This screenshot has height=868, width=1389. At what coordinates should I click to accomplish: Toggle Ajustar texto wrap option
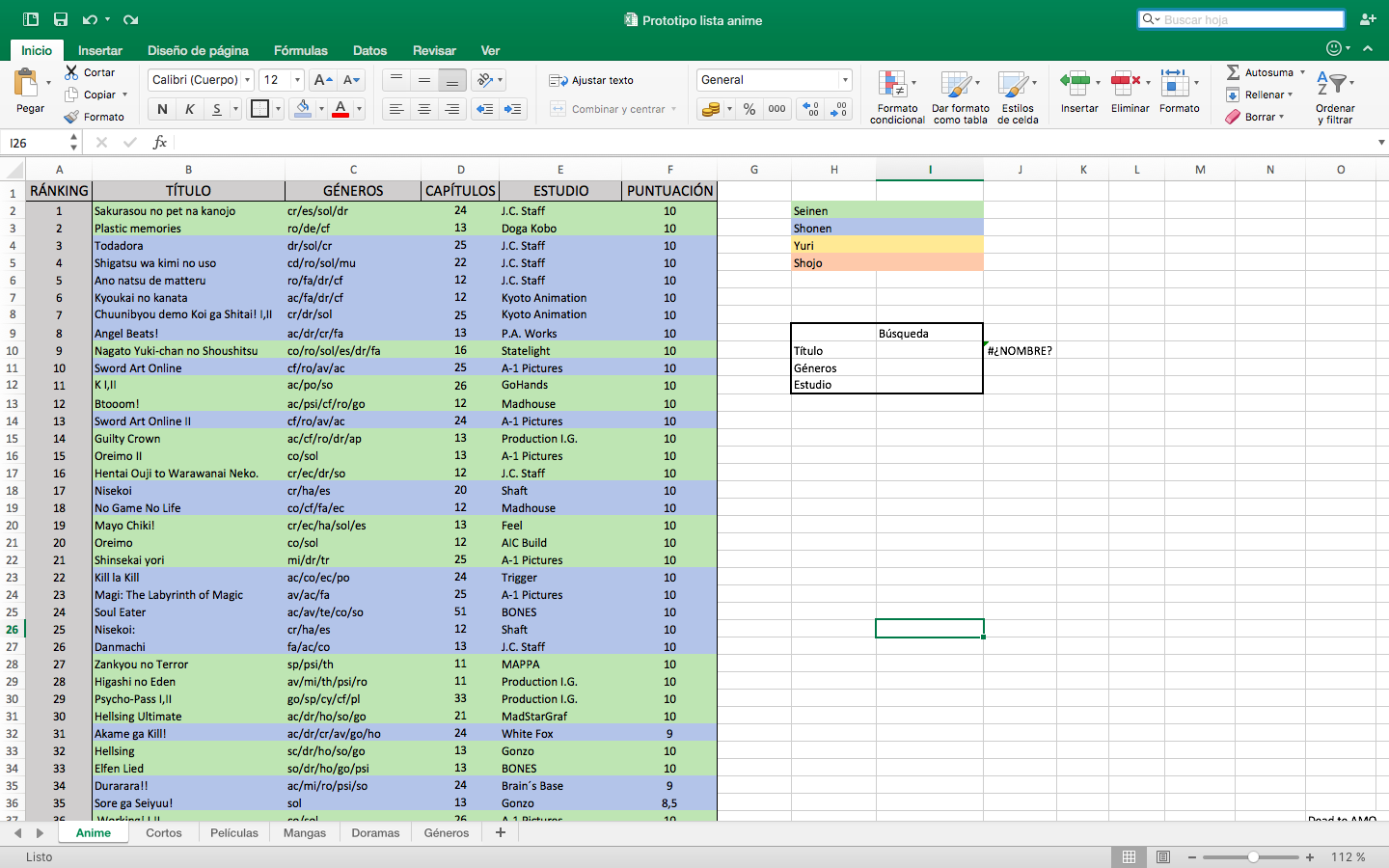(x=592, y=80)
